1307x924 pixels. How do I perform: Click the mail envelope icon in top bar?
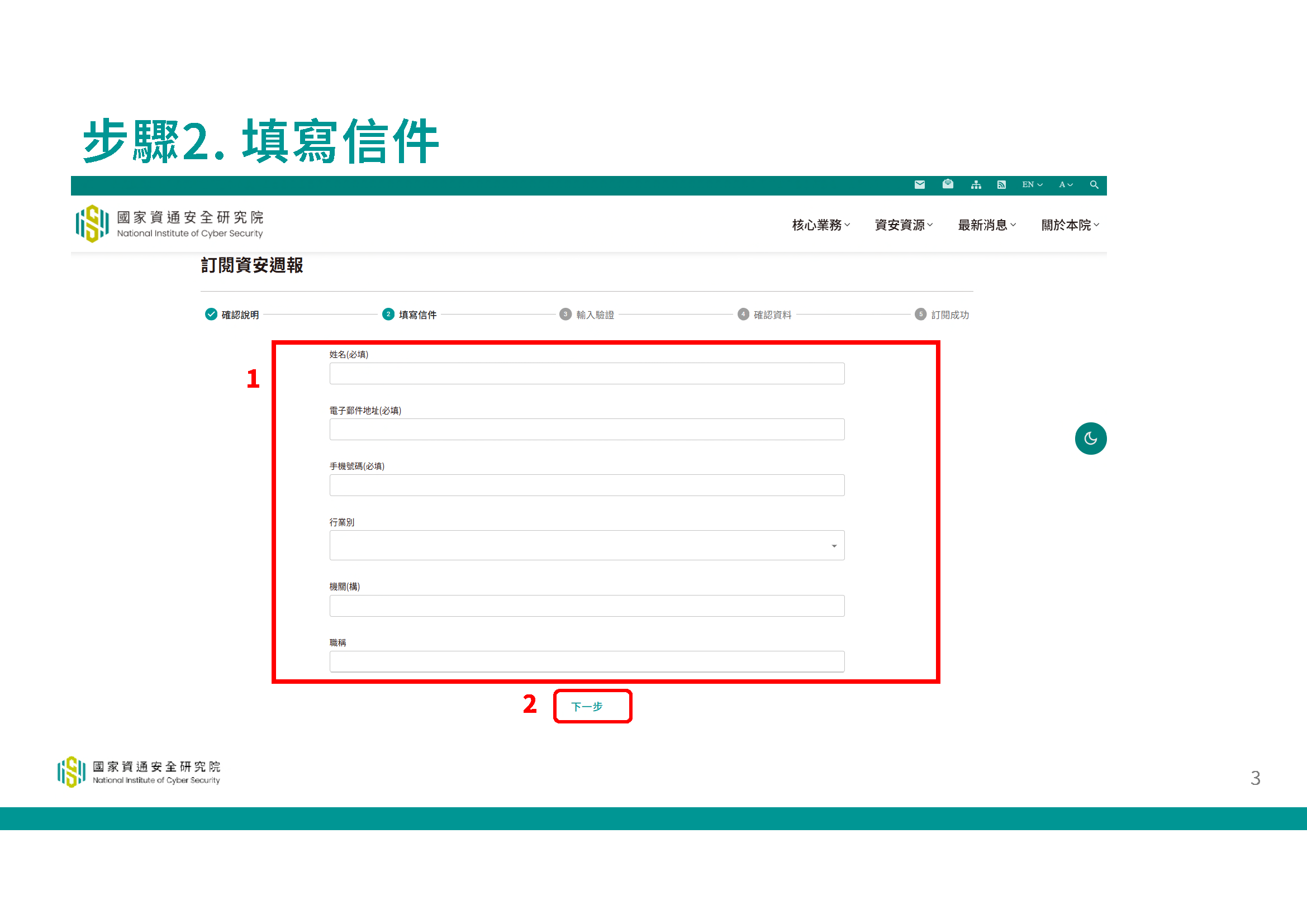coord(919,184)
